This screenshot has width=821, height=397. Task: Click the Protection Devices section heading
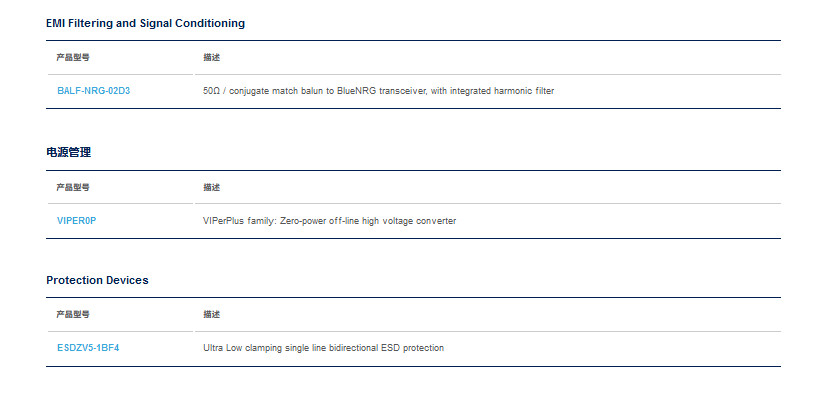[x=97, y=280]
